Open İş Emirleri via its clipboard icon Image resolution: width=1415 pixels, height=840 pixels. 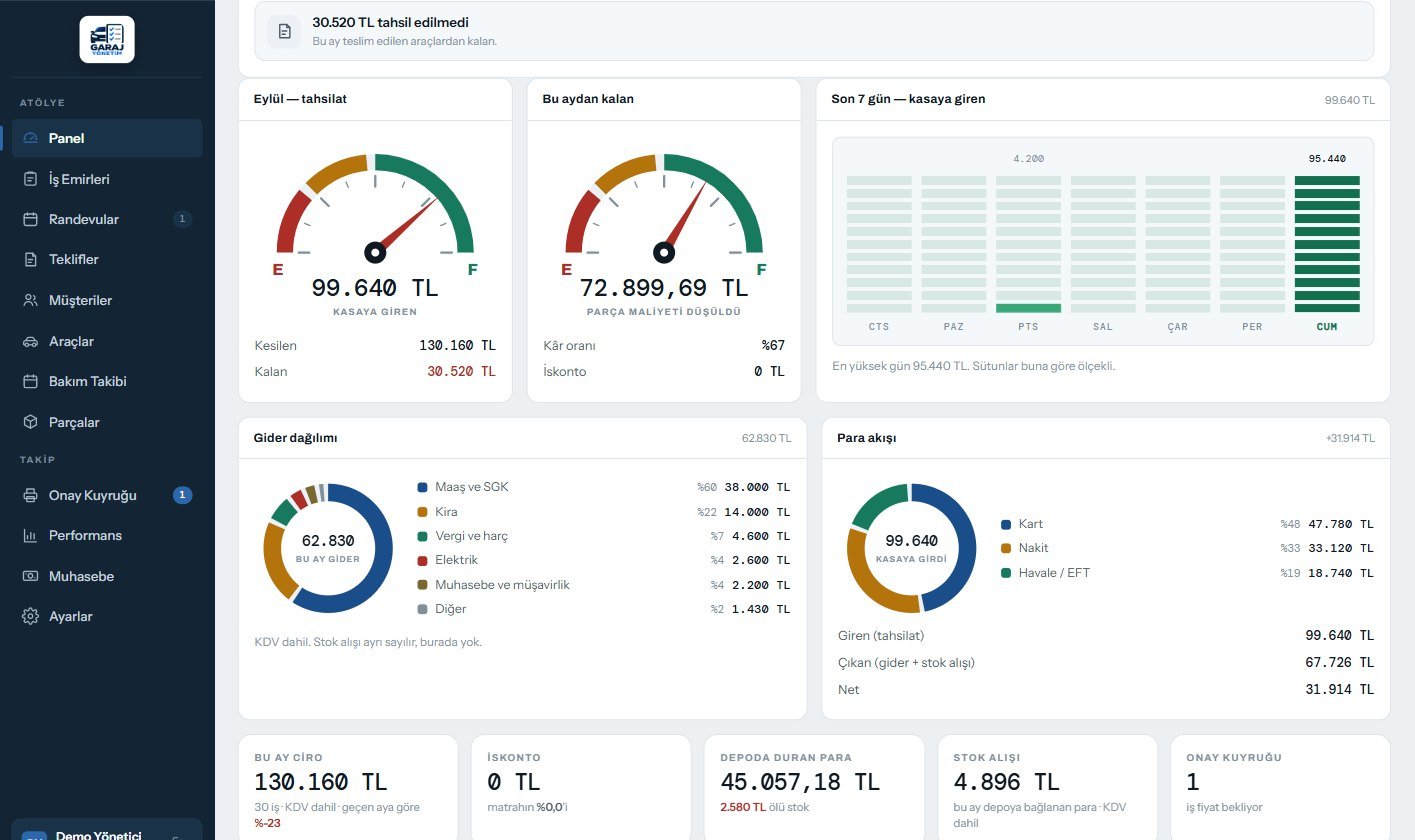pos(30,179)
